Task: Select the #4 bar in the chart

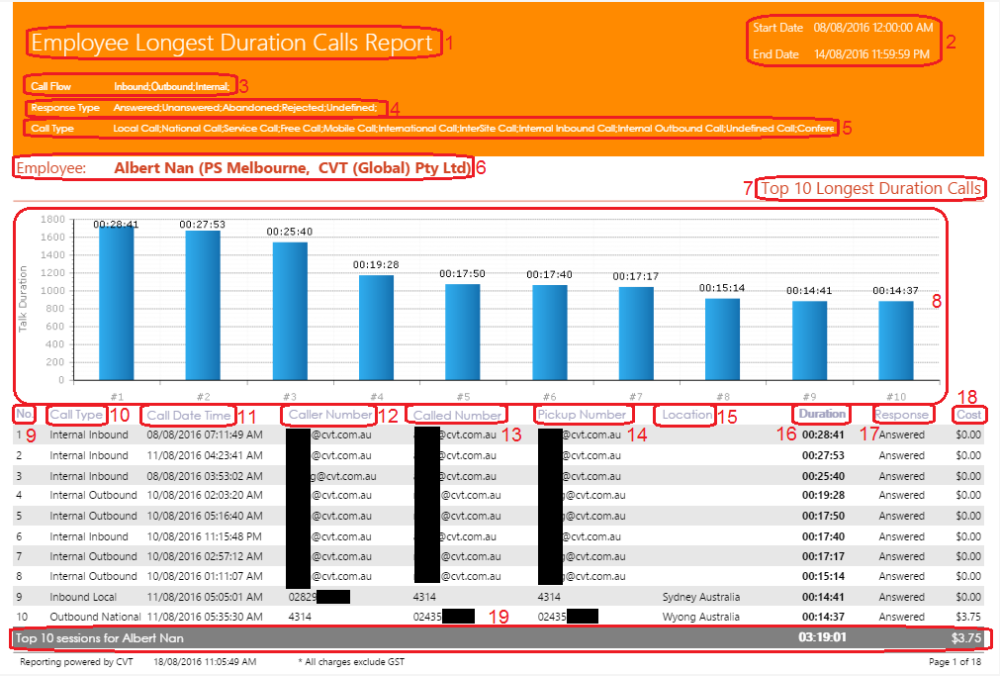Action: pyautogui.click(x=376, y=328)
